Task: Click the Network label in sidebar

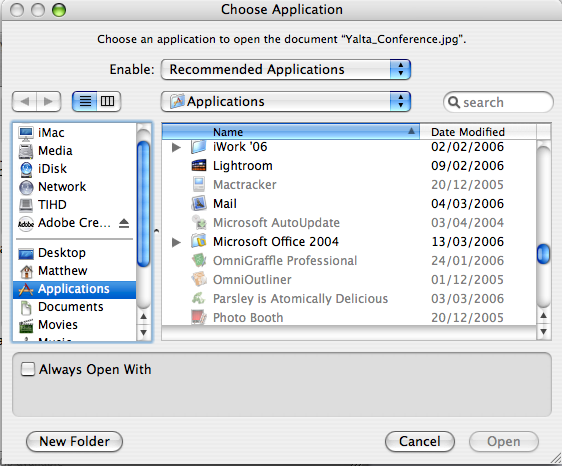Action: [62, 187]
